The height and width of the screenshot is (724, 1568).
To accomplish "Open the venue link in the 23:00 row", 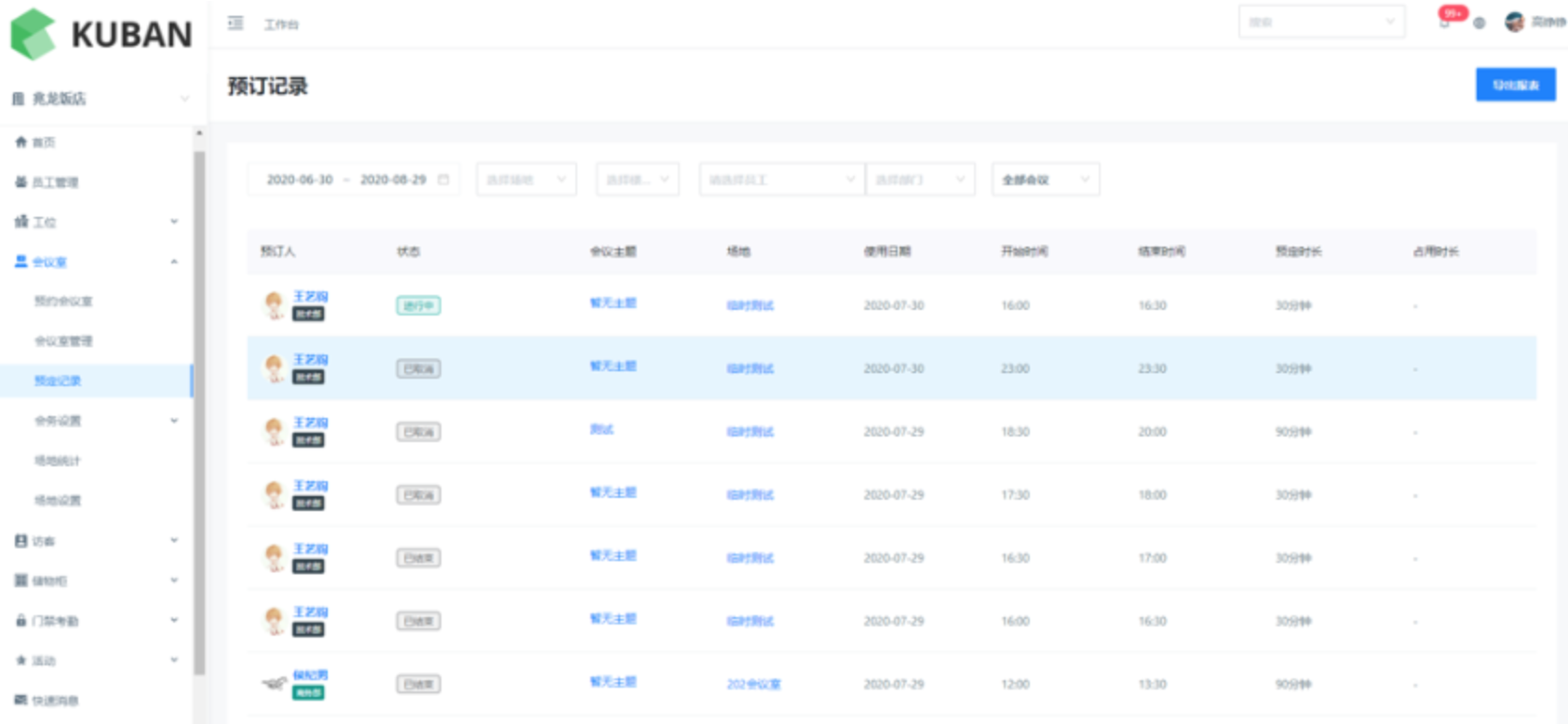I will click(x=750, y=369).
